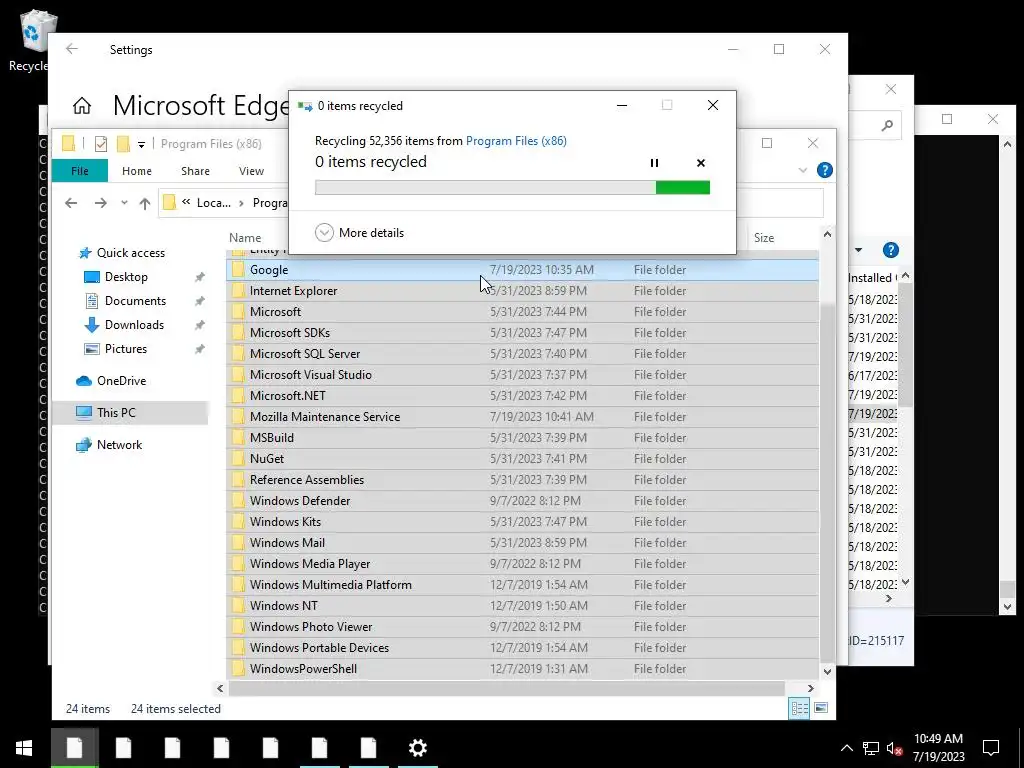1024x768 pixels.
Task: Select the Microsoft Visual Studio folder
Action: coord(311,374)
